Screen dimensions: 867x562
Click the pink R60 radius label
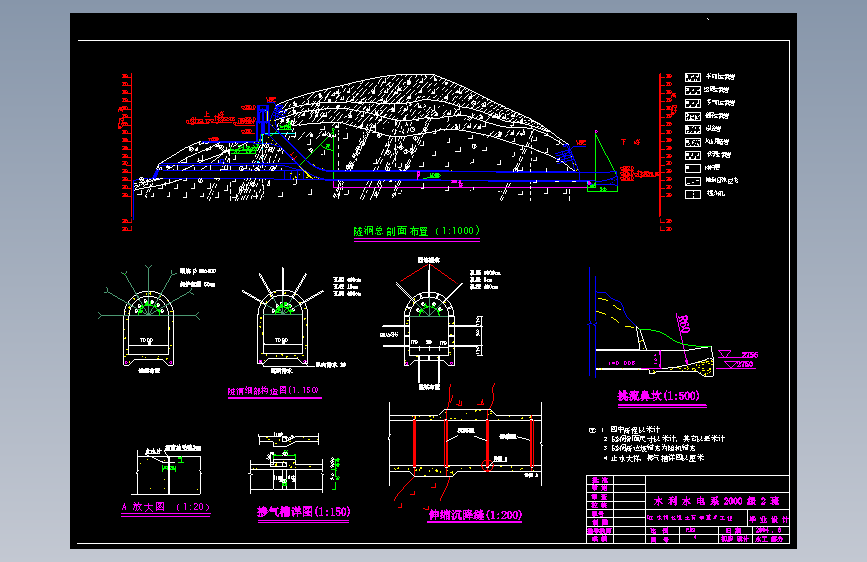(x=683, y=324)
